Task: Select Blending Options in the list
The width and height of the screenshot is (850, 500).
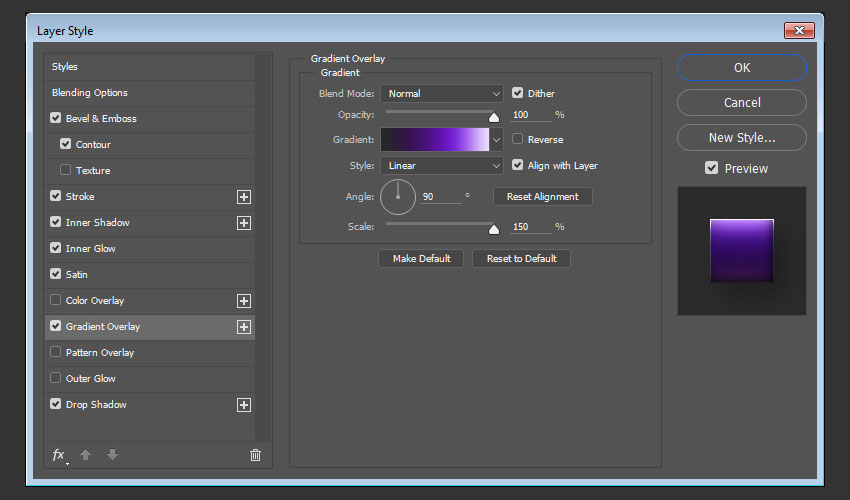Action: pos(90,93)
